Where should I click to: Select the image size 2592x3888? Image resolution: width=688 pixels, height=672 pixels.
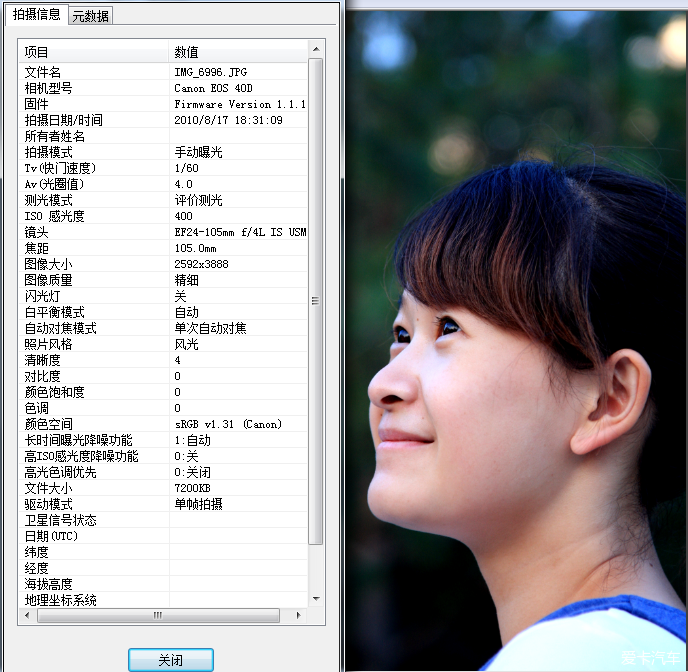click(201, 264)
